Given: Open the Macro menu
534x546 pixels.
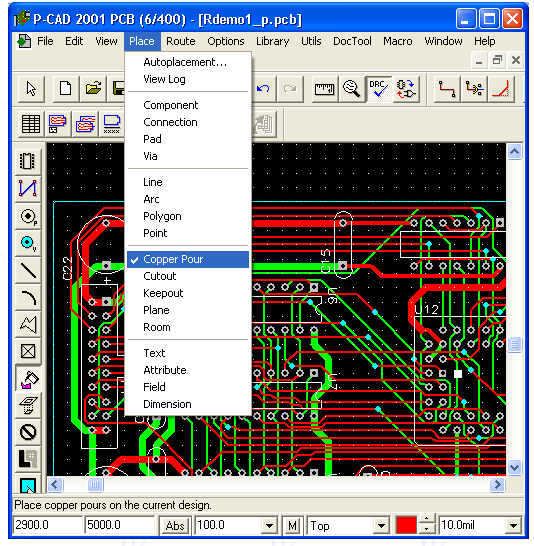Looking at the screenshot, I should 398,41.
